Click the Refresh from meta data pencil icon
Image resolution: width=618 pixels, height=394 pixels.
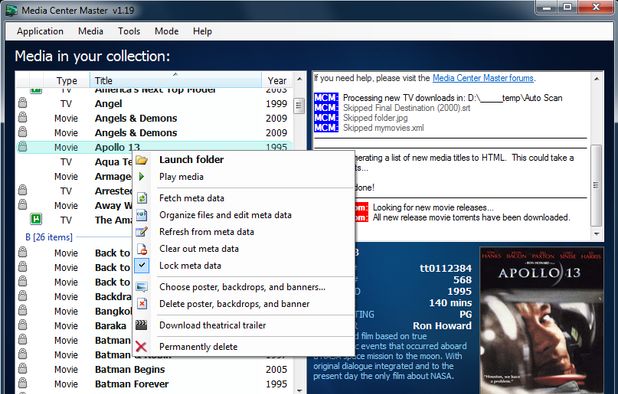click(x=141, y=232)
